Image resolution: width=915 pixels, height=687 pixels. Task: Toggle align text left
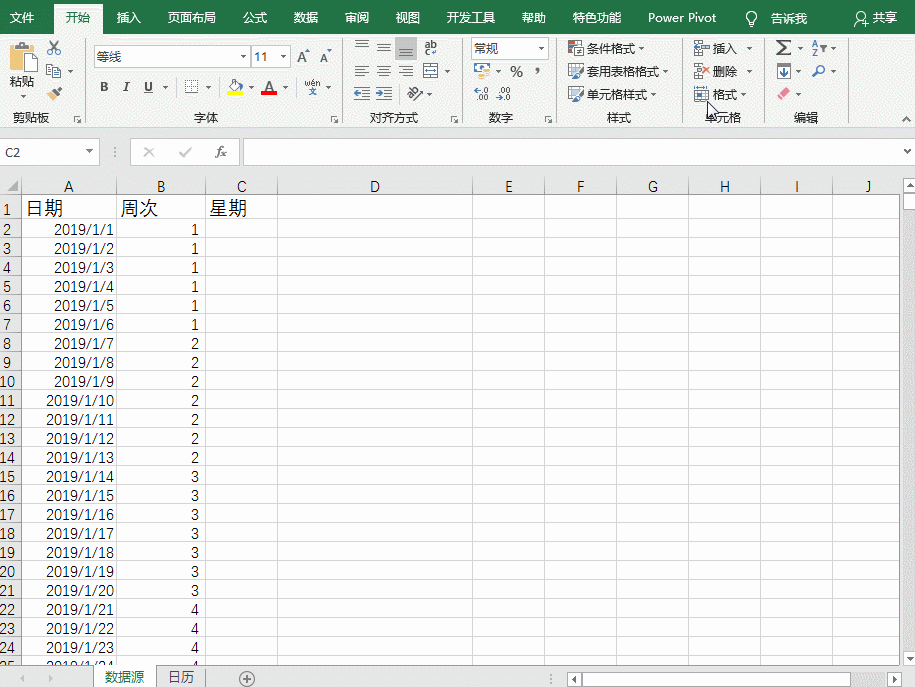pos(362,71)
